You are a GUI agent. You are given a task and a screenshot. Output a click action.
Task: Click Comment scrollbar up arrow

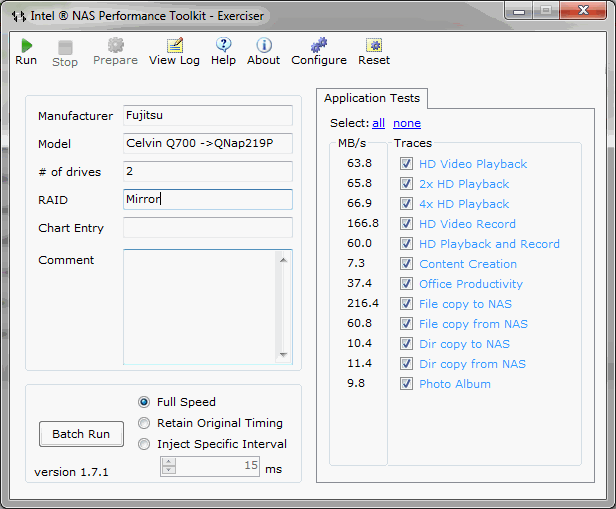coord(283,260)
